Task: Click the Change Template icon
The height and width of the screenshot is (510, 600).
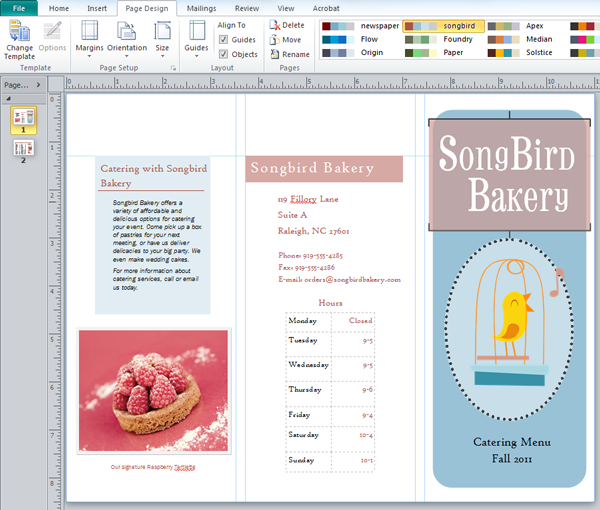Action: [x=18, y=33]
